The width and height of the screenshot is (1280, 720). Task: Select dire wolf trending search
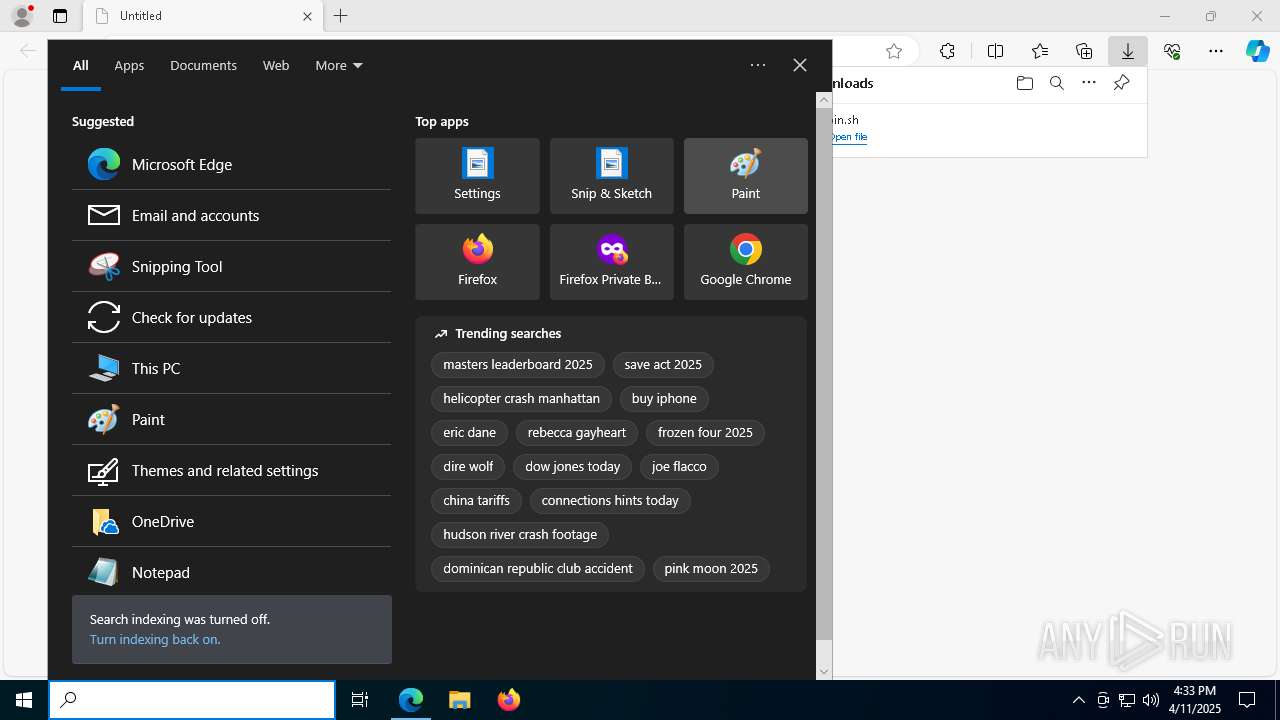pyautogui.click(x=468, y=467)
